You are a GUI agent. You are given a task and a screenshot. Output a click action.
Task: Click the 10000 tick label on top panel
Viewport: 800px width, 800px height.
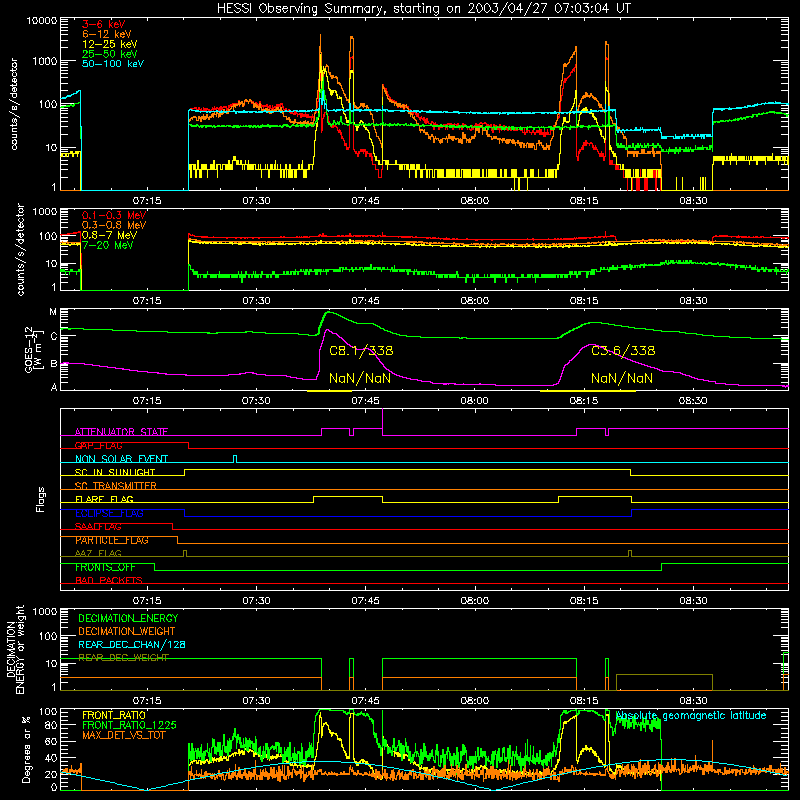pos(42,21)
